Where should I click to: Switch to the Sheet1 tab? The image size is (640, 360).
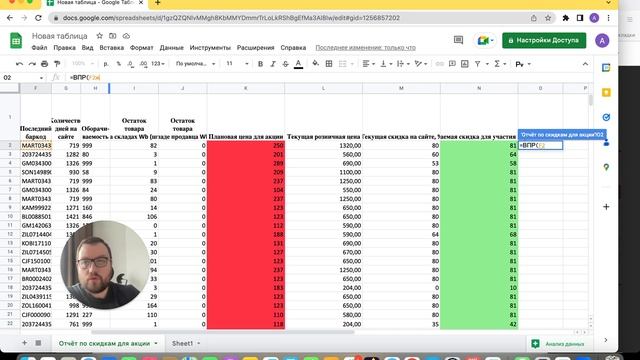click(182, 344)
